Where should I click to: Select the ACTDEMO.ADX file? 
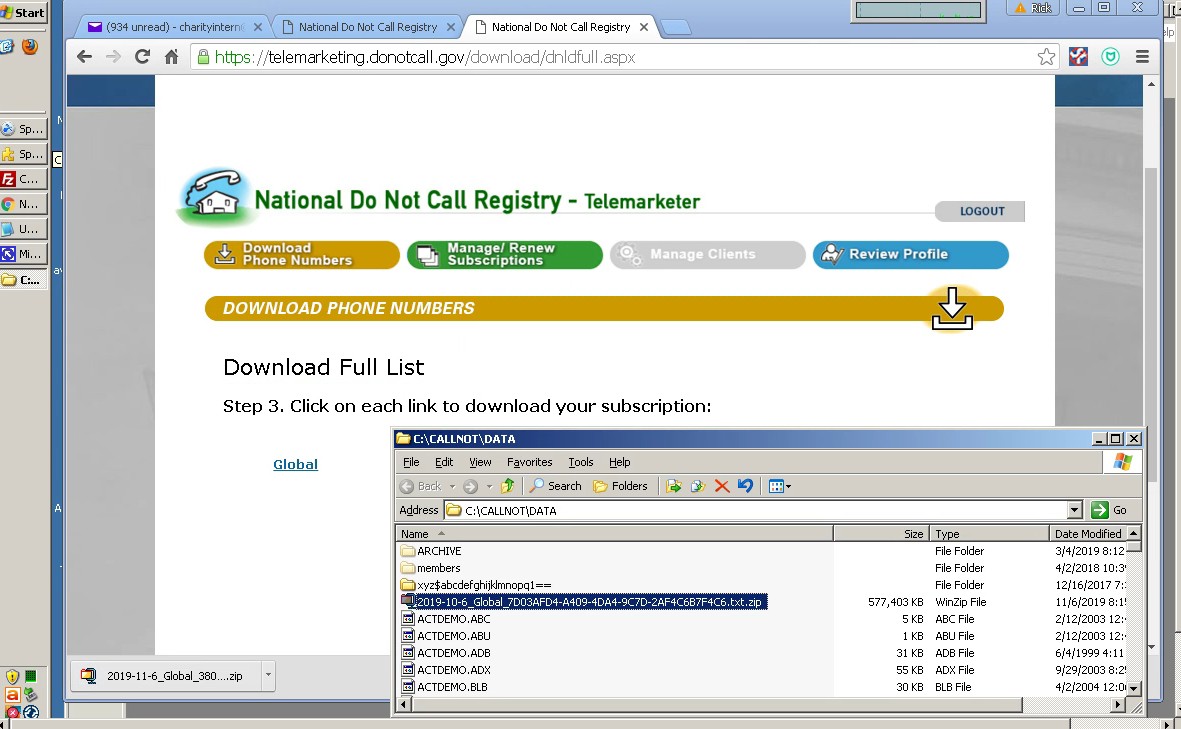pos(446,670)
